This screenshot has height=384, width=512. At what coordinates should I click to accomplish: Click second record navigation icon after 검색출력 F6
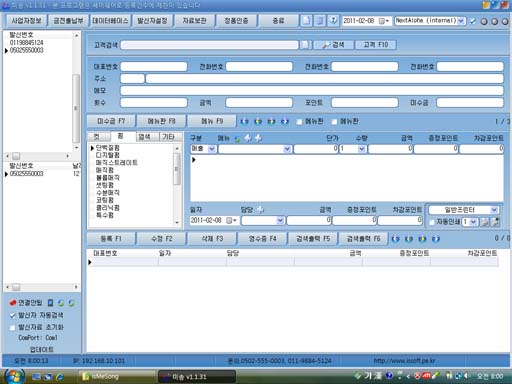pyautogui.click(x=409, y=239)
